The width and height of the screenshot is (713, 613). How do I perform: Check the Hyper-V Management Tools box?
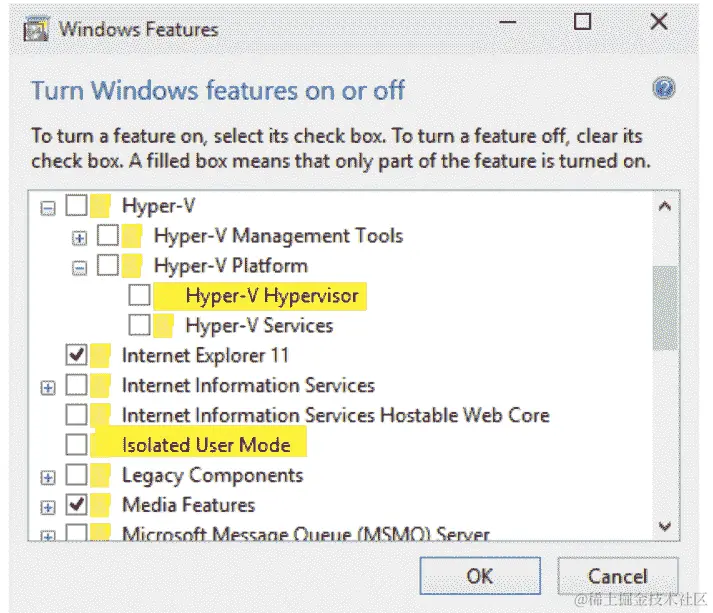click(x=108, y=235)
